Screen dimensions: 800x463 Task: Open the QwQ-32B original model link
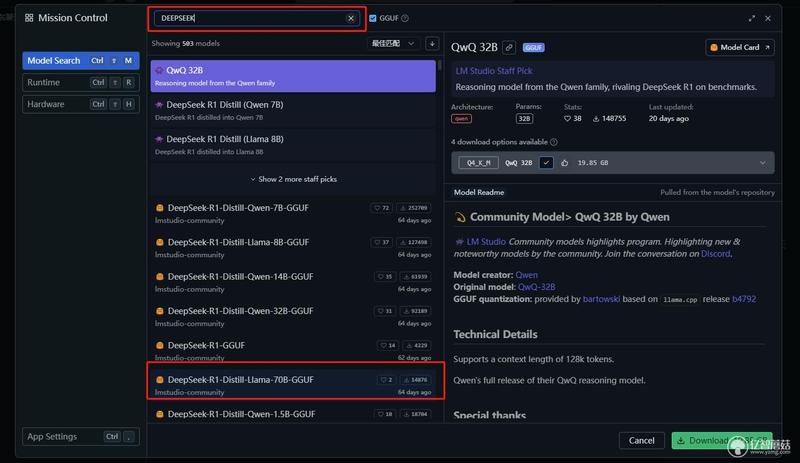536,287
